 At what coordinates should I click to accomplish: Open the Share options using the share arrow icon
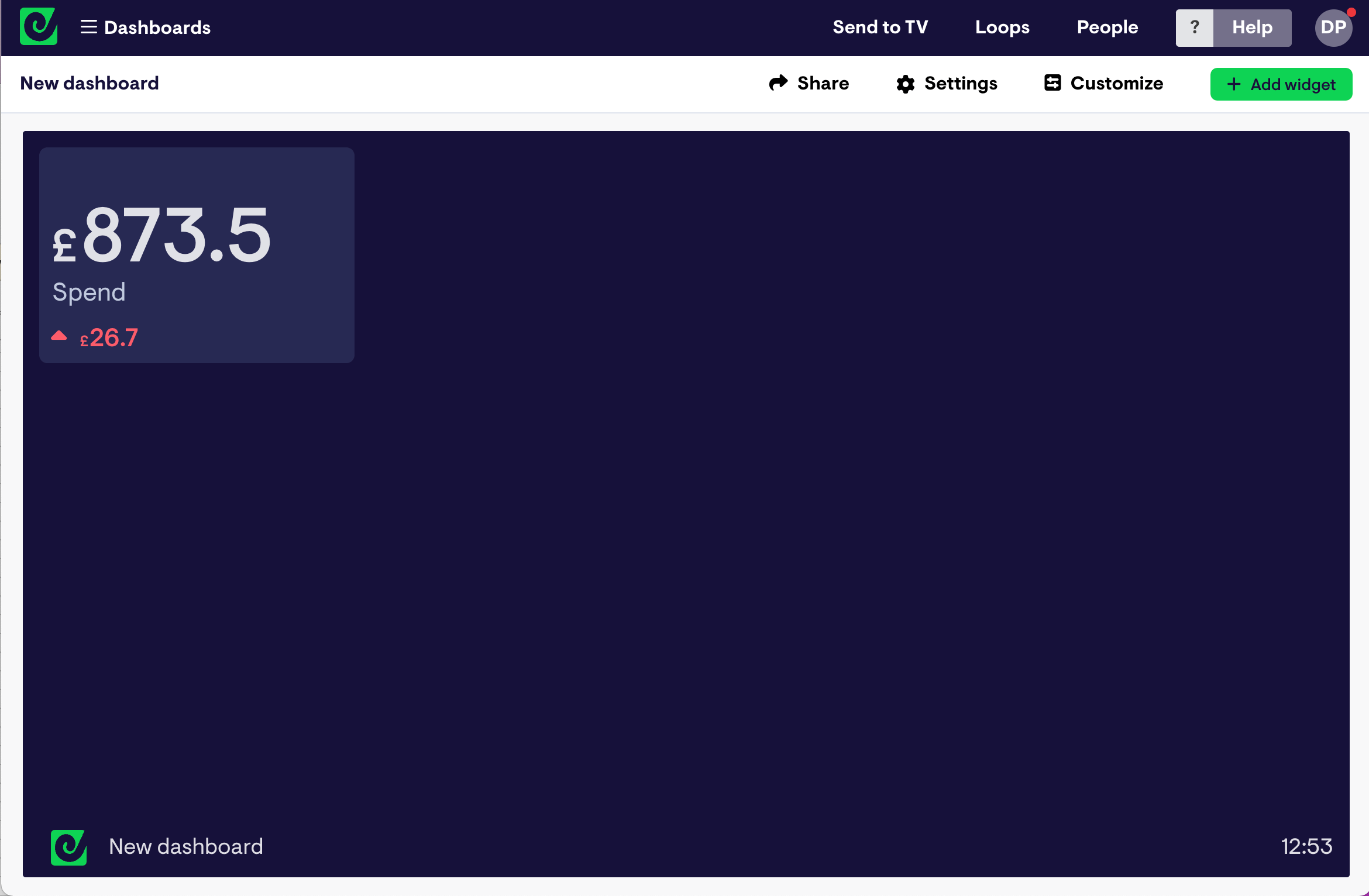(778, 83)
